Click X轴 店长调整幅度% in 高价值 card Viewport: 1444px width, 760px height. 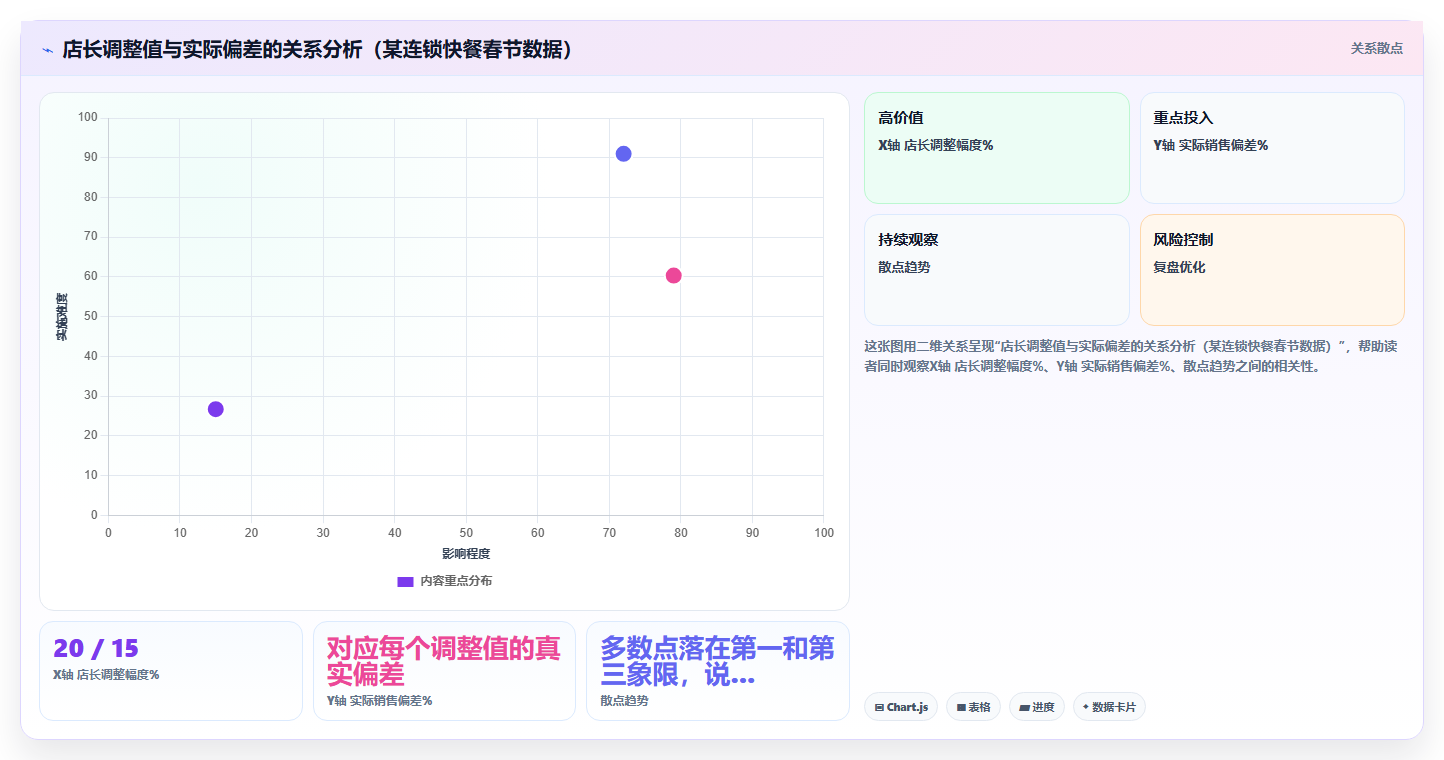tap(935, 146)
